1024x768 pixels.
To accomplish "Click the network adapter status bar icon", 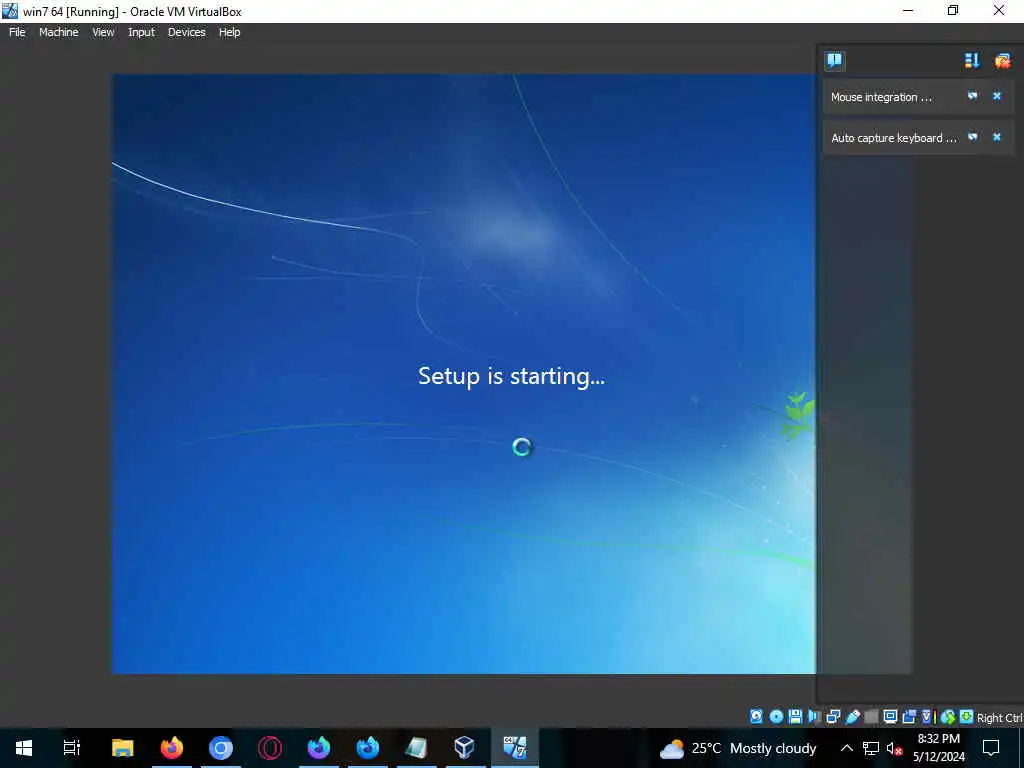I will tap(833, 717).
